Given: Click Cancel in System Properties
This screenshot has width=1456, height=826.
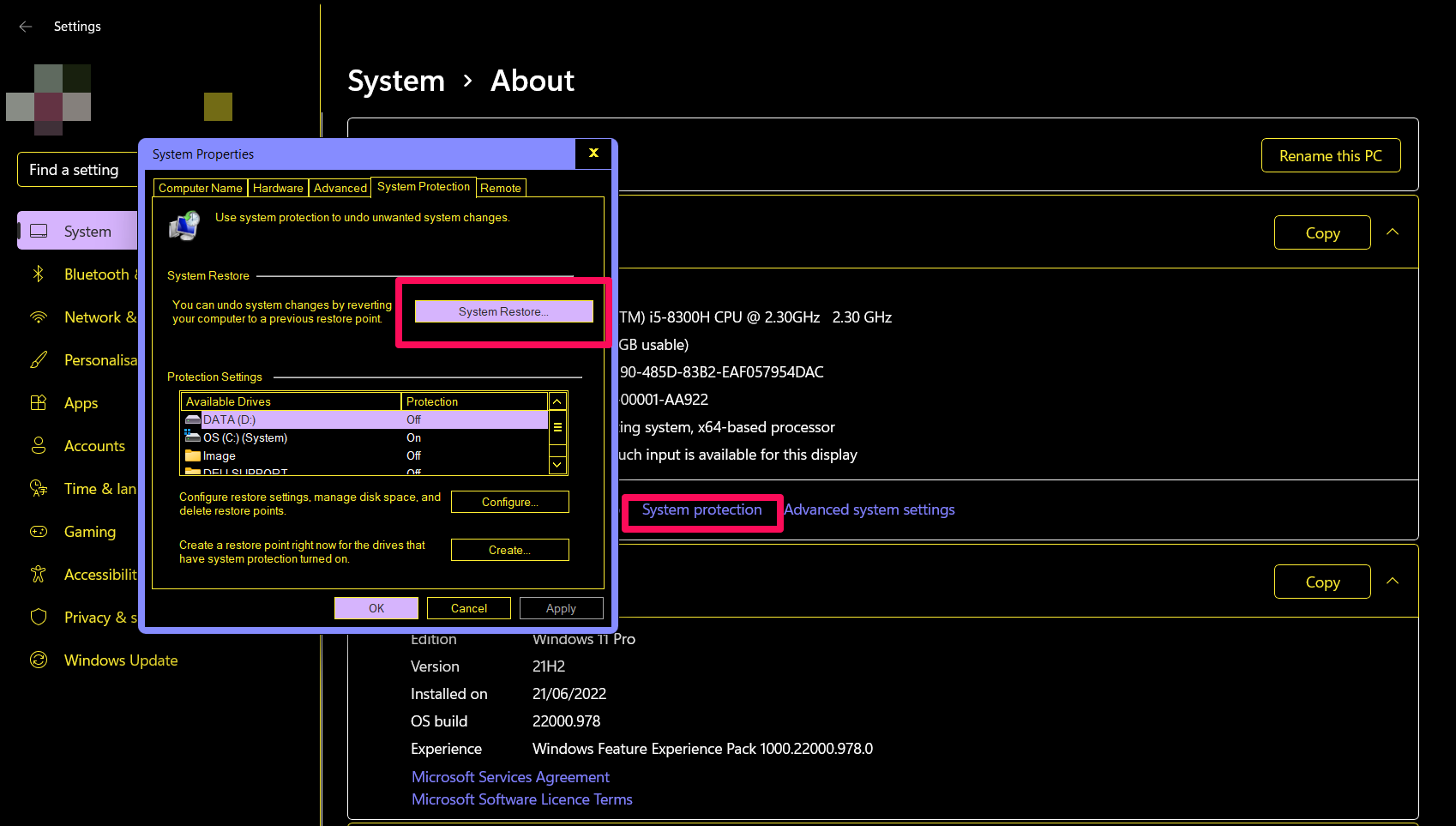Looking at the screenshot, I should 469,608.
